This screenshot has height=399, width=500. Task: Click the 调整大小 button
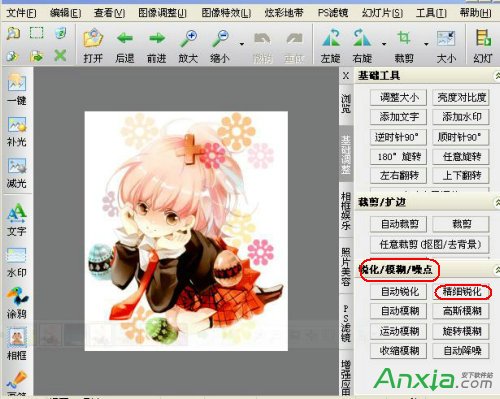(399, 98)
